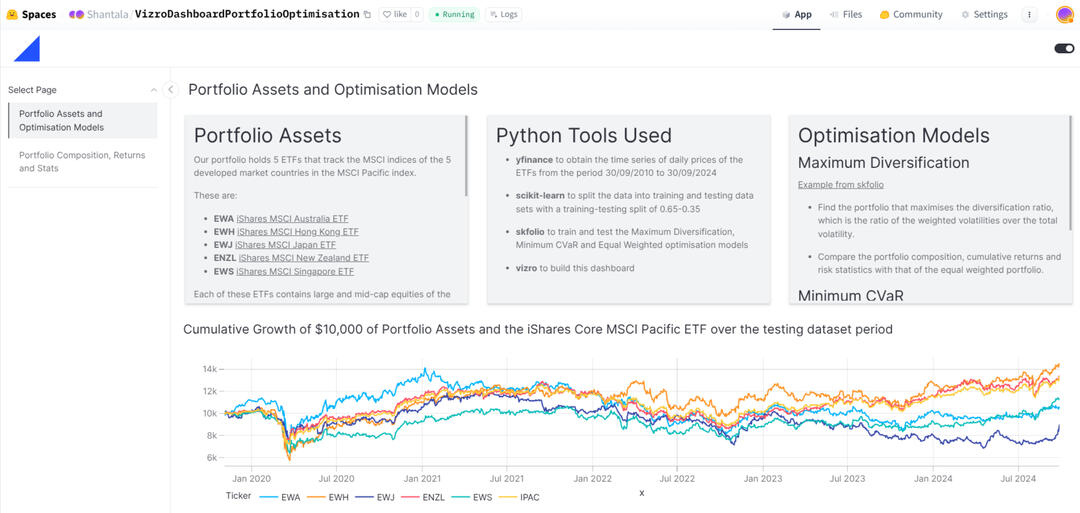The width and height of the screenshot is (1080, 513).
Task: Collapse the left sidebar panel
Action: [x=170, y=90]
